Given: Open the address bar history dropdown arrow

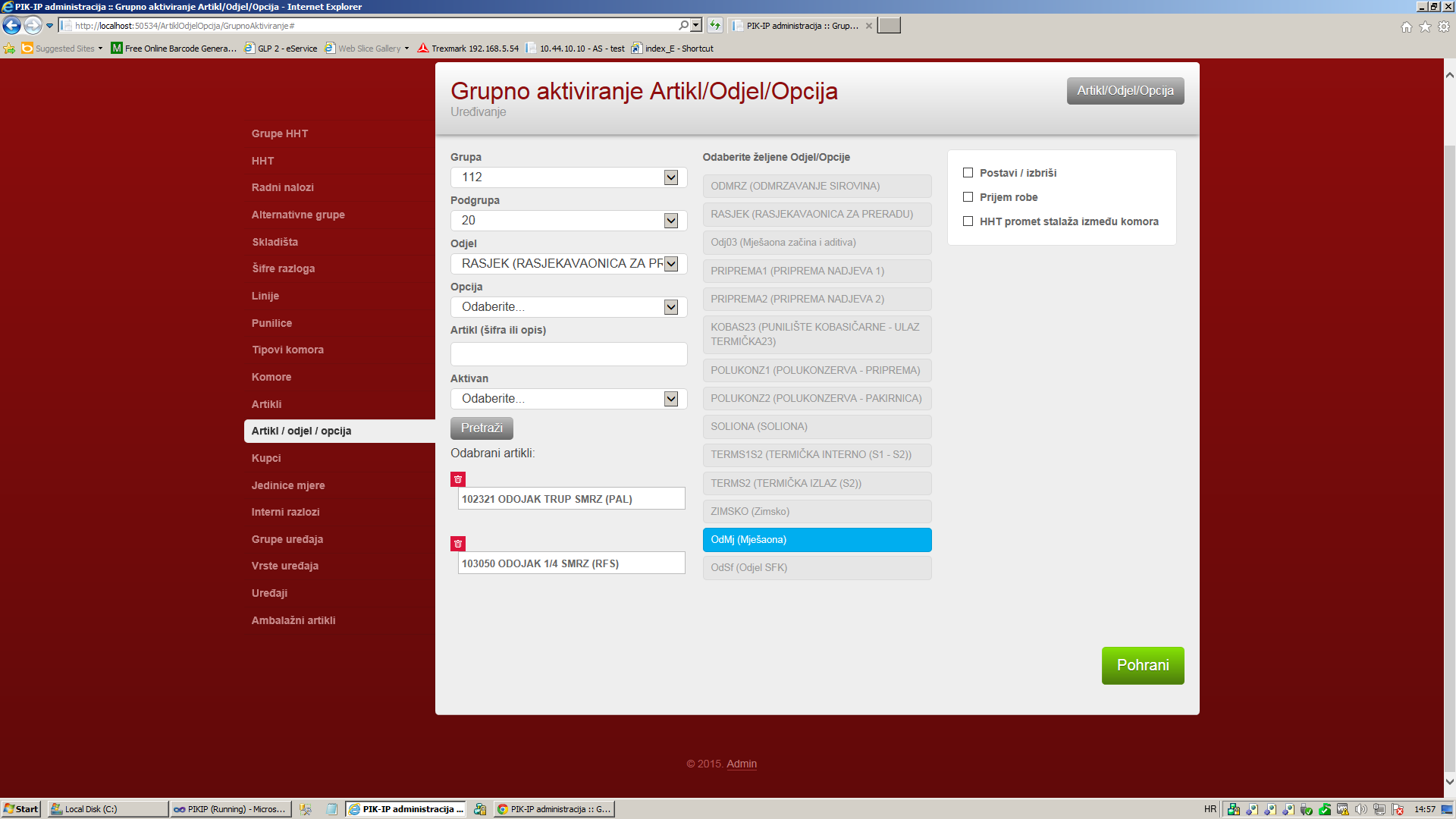Looking at the screenshot, I should click(x=696, y=26).
